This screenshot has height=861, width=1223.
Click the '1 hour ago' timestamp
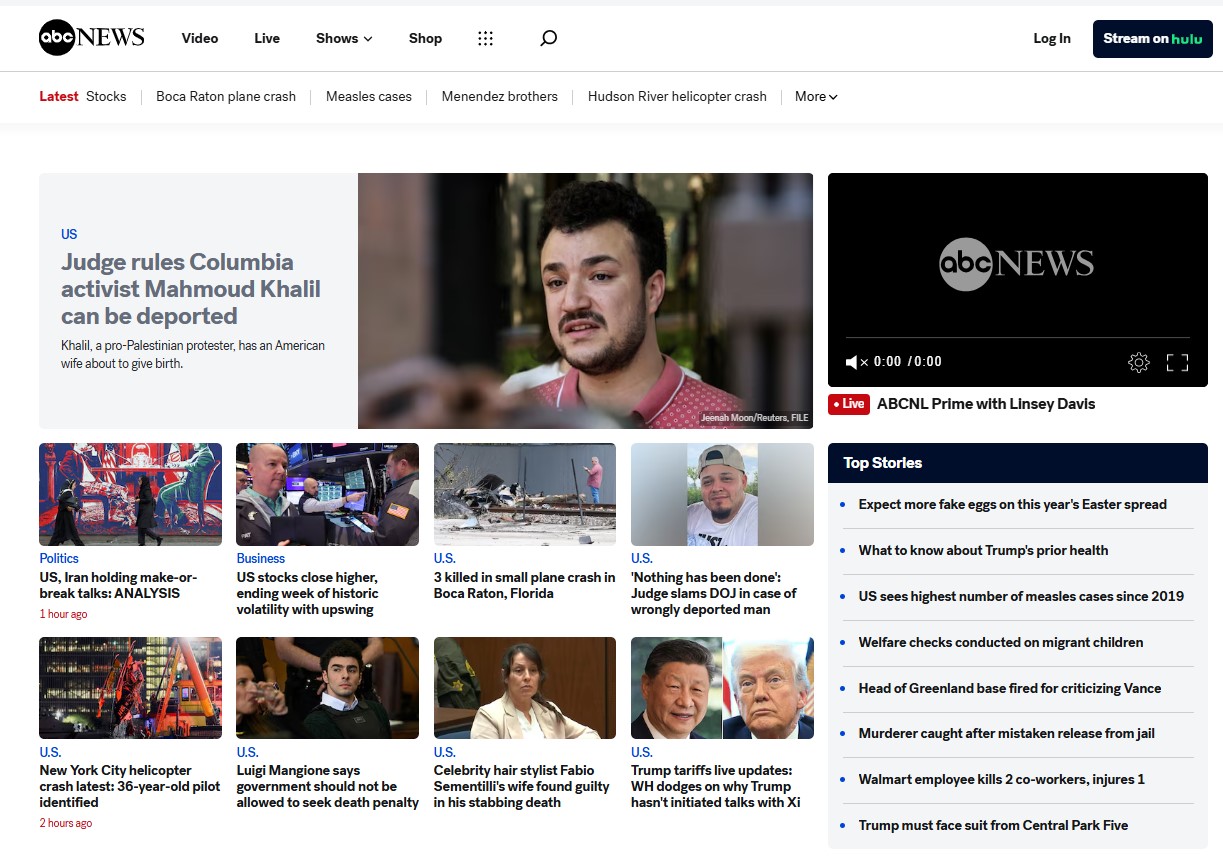(63, 614)
